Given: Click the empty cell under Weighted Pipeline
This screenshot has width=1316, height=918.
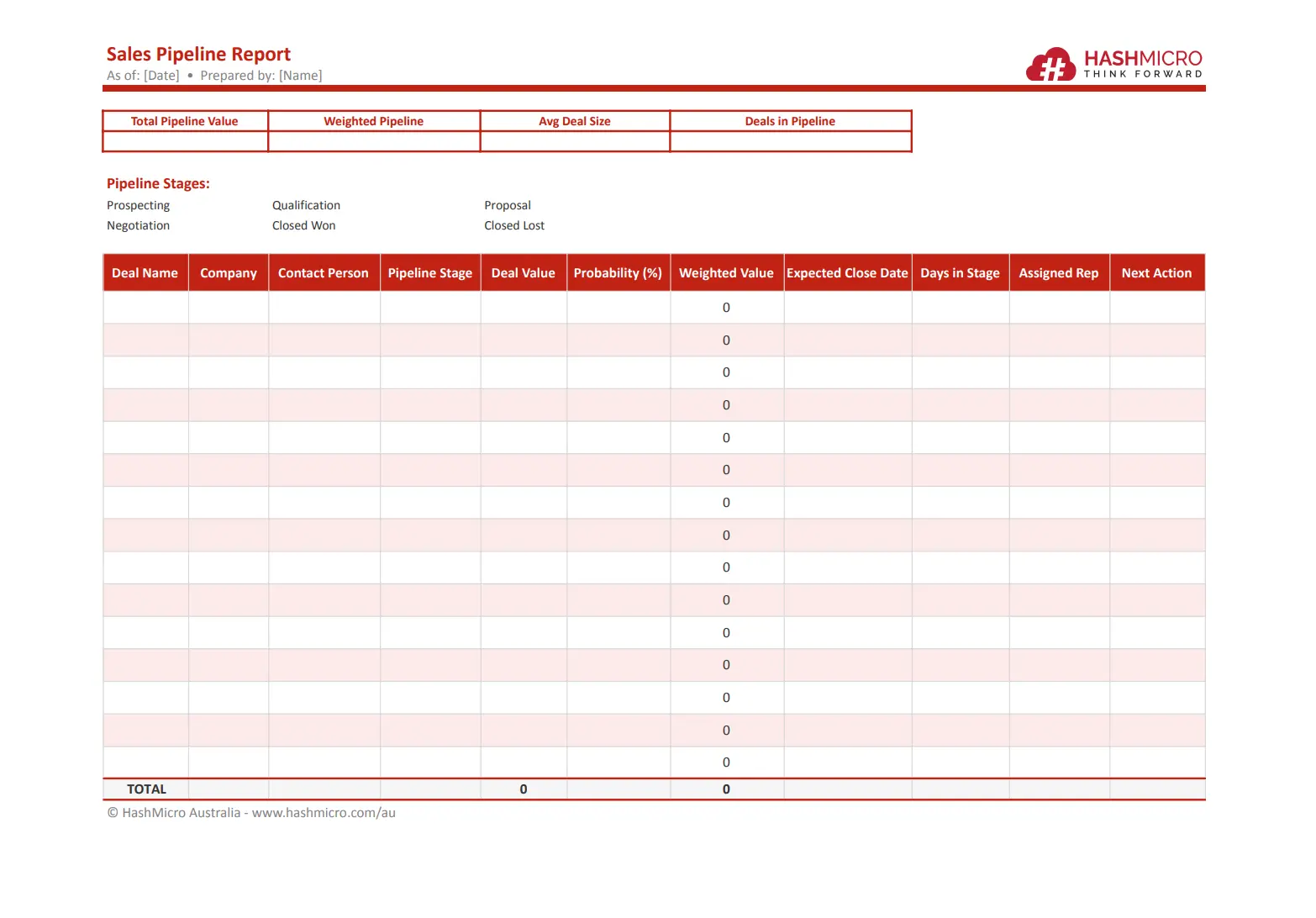Looking at the screenshot, I should point(374,142).
